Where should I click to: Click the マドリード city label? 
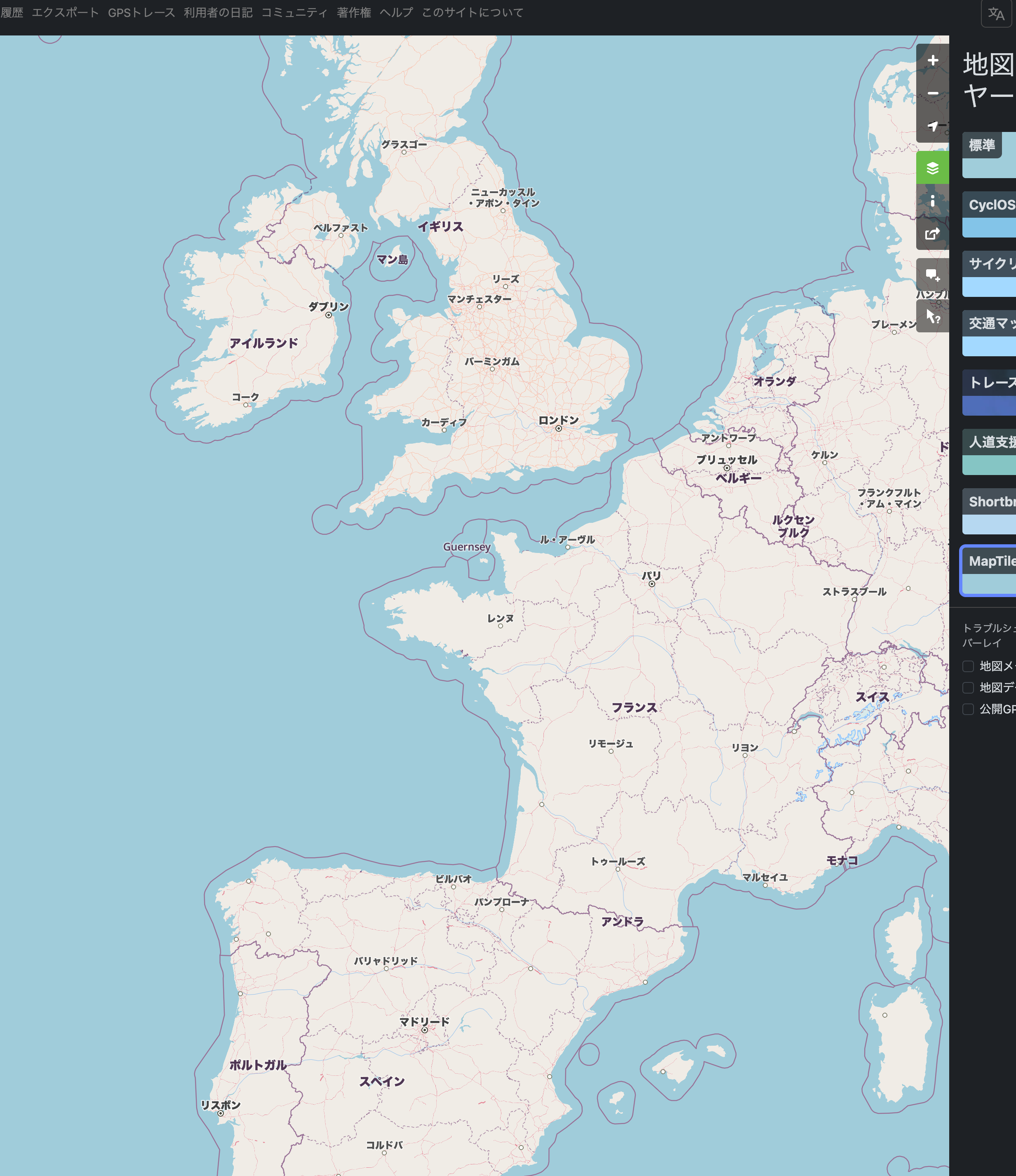(x=425, y=1022)
